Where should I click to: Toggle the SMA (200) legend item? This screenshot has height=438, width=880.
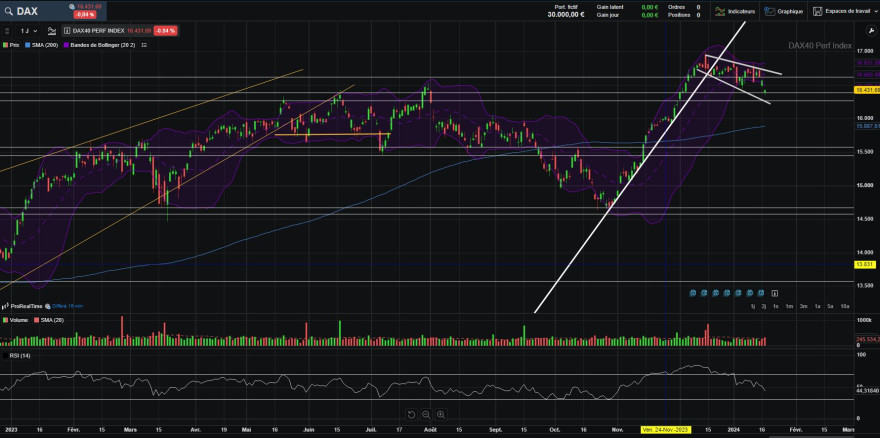click(x=43, y=44)
